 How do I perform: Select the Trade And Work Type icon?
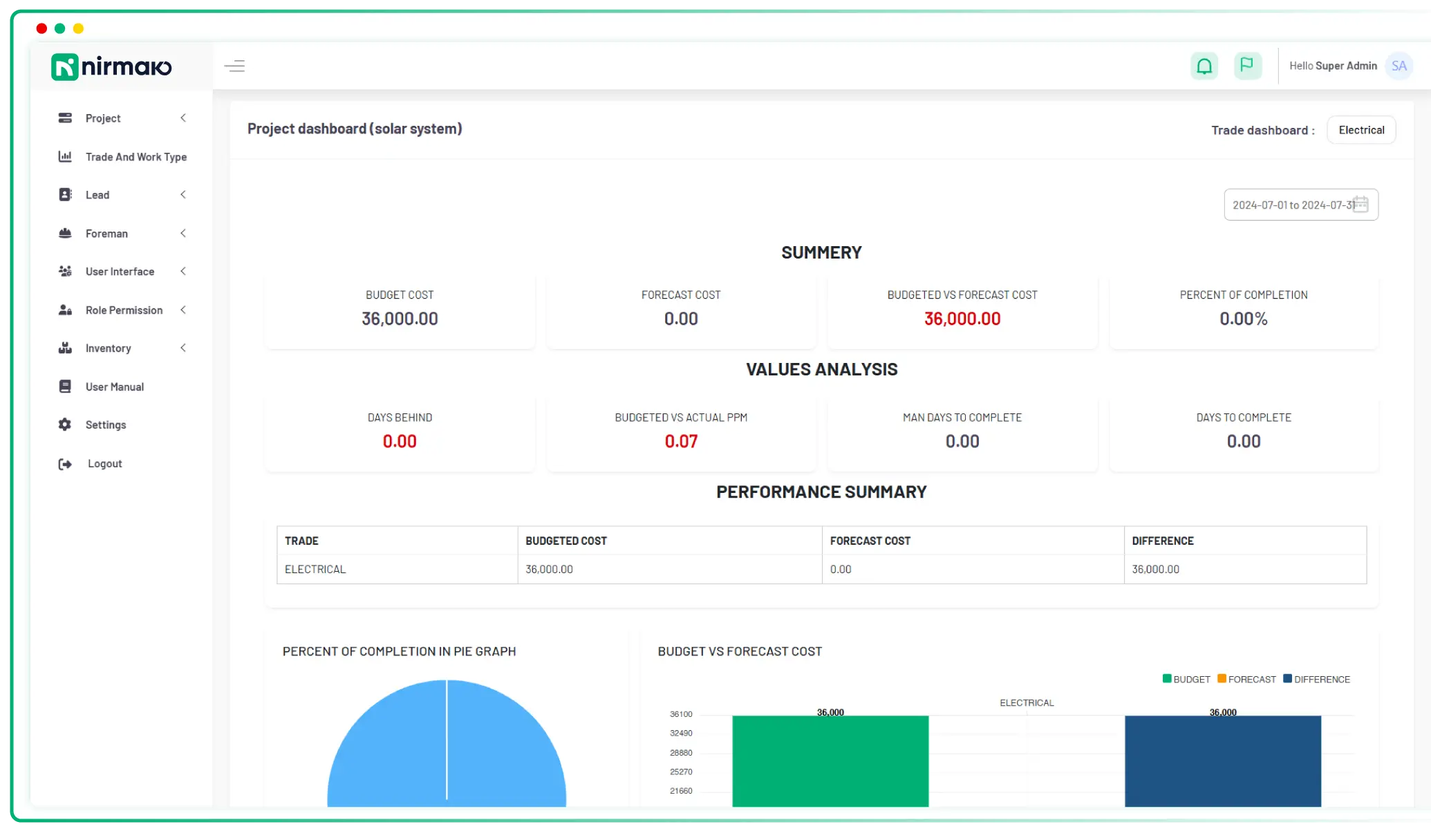pos(65,157)
